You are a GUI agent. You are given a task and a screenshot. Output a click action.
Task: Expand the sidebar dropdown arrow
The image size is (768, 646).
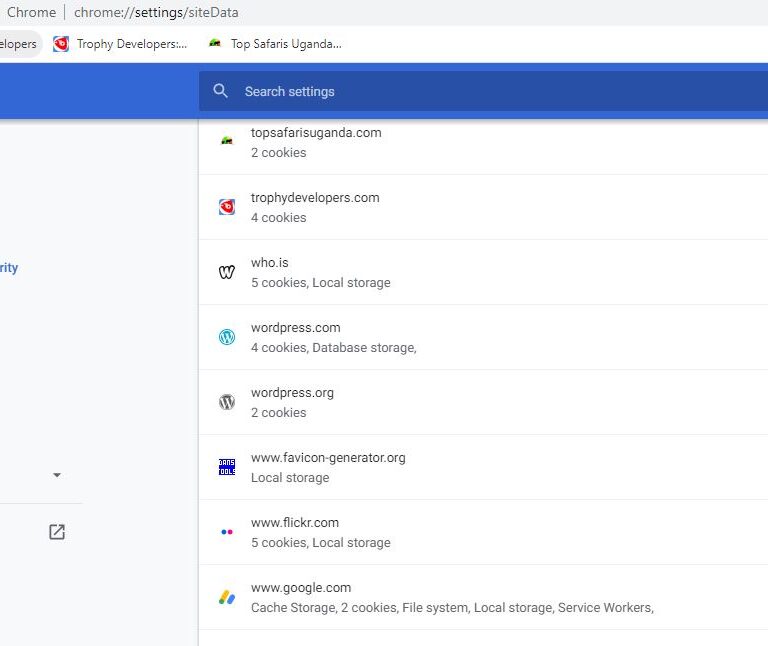tap(57, 475)
